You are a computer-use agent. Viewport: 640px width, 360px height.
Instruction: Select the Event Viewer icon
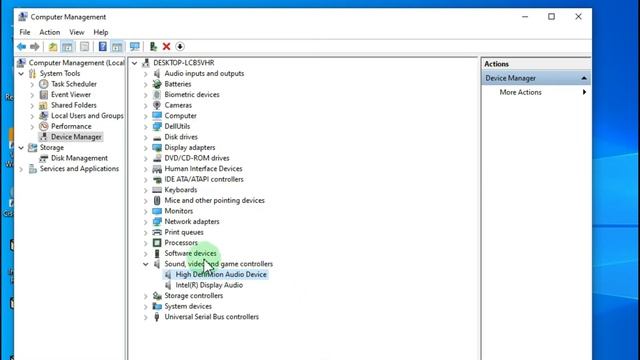(44, 95)
